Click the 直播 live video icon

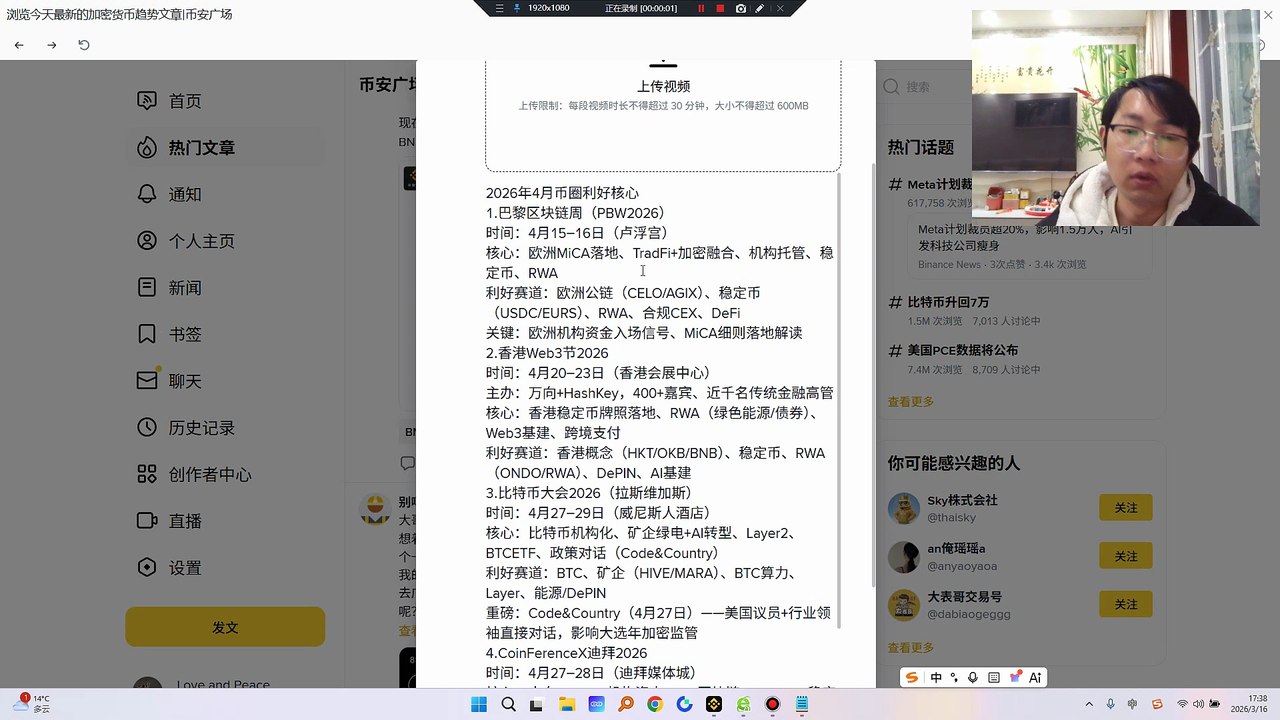click(147, 521)
